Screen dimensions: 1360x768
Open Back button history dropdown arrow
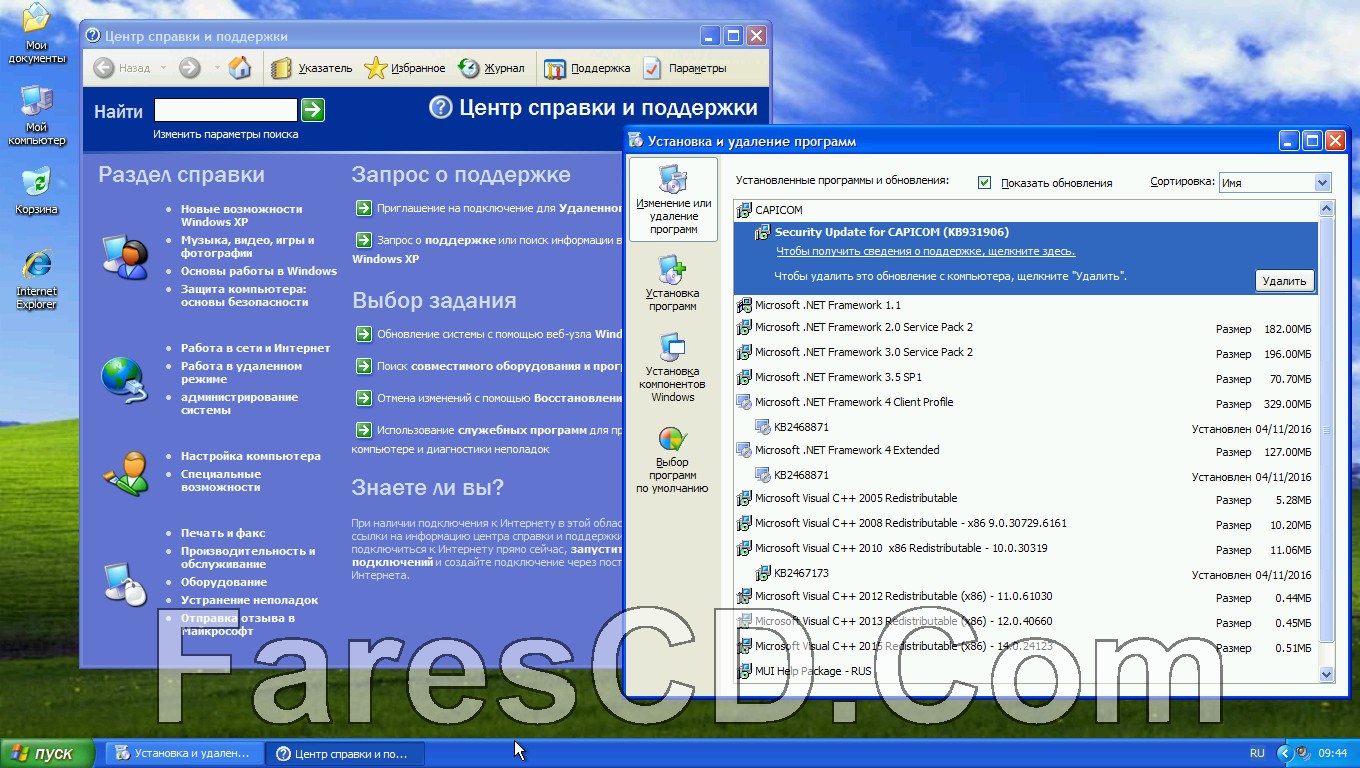(162, 68)
